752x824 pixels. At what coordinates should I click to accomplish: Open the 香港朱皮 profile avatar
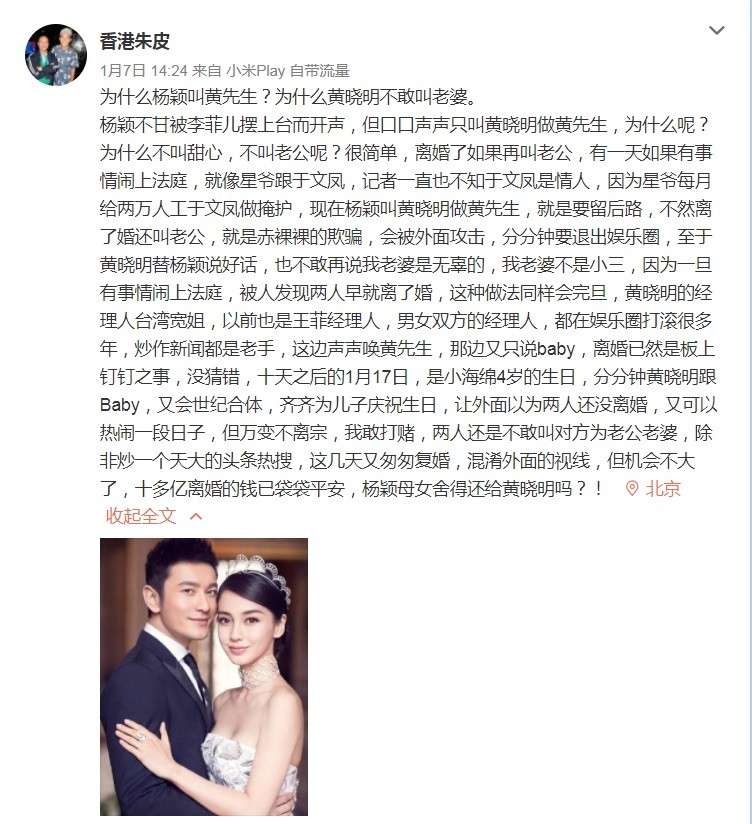(x=56, y=55)
